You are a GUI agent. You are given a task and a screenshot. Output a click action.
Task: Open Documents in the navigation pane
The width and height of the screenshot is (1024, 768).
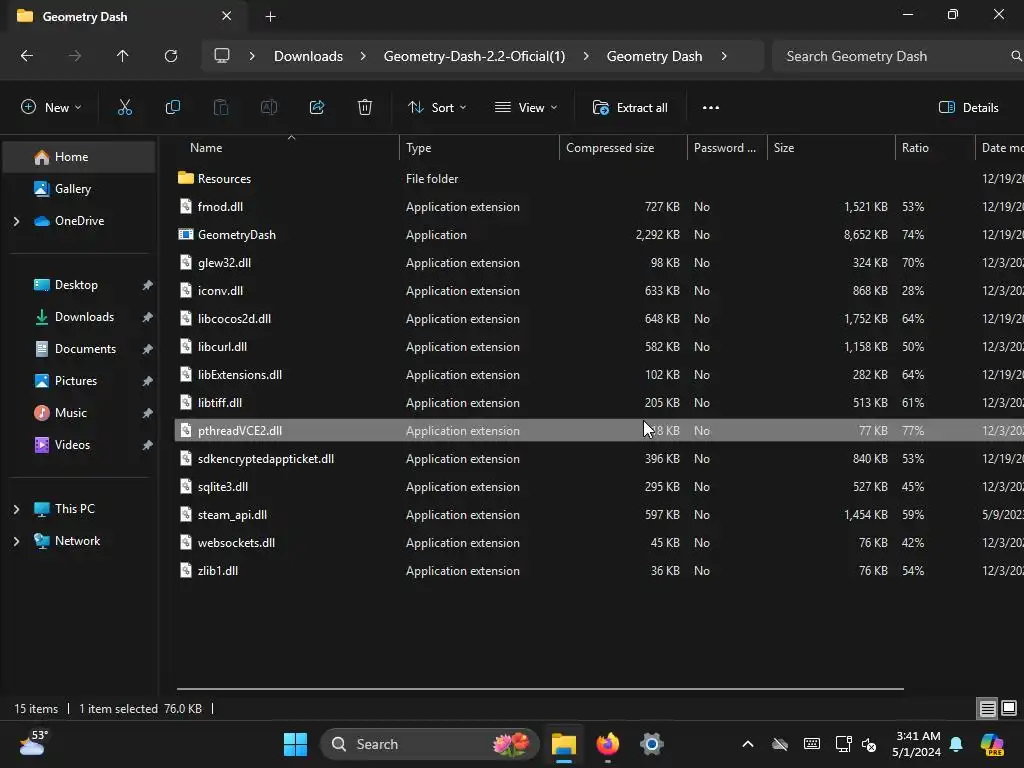79,349
